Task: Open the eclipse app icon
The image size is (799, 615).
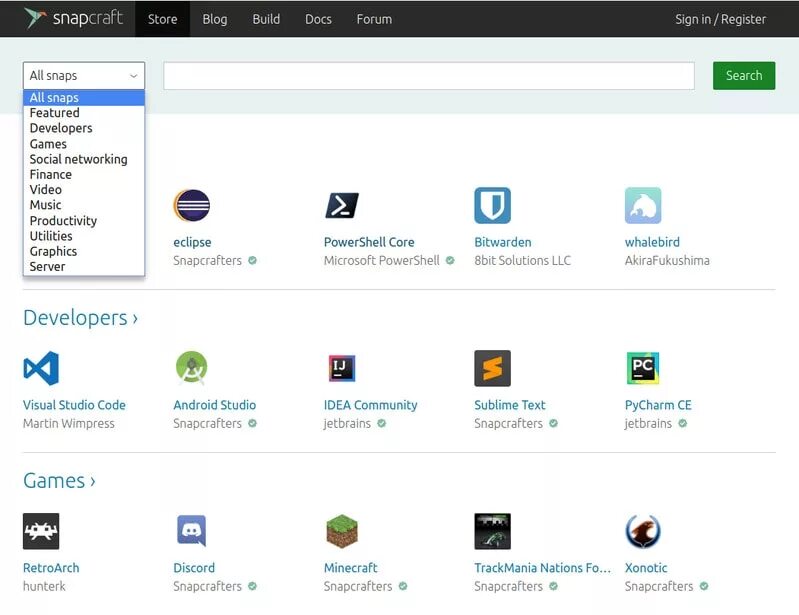Action: [192, 205]
